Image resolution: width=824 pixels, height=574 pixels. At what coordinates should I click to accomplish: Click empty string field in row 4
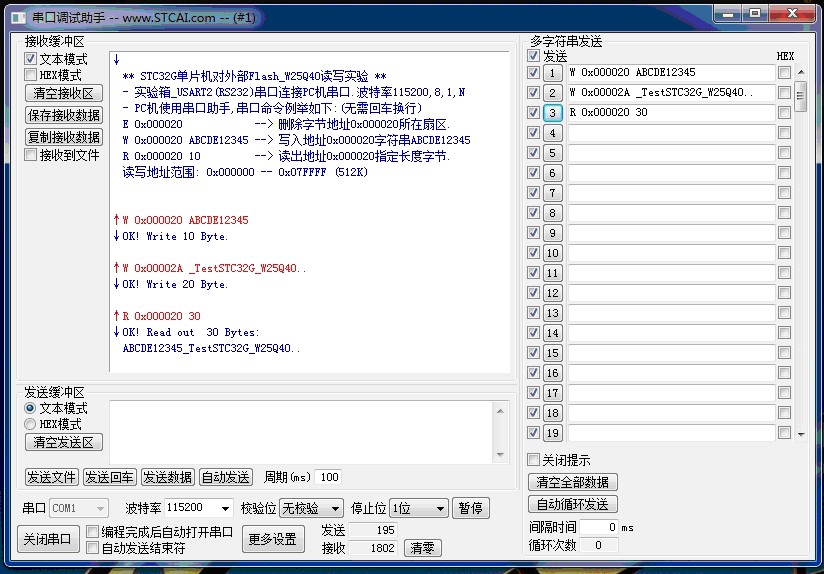tap(671, 132)
